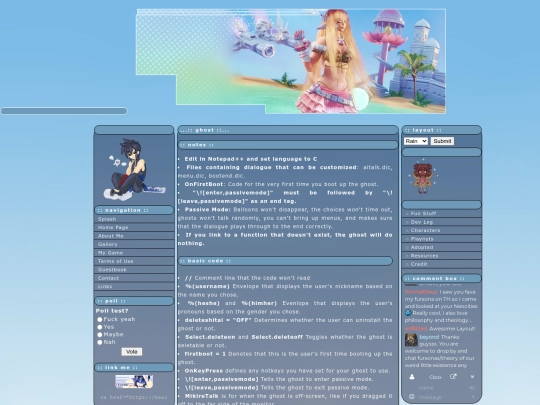Select the "Yes" poll option
540x405 pixels.
coord(100,327)
